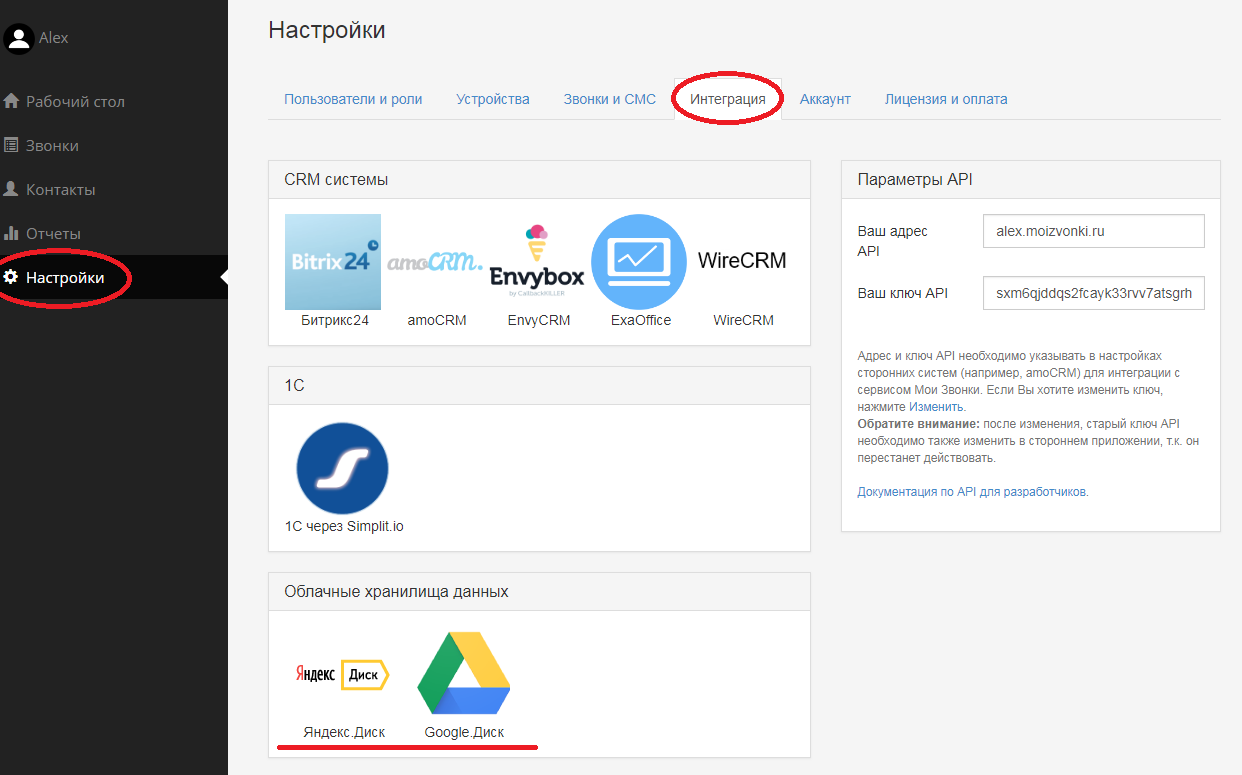Switch to the Устройства tab
1242x775 pixels.
[x=493, y=99]
